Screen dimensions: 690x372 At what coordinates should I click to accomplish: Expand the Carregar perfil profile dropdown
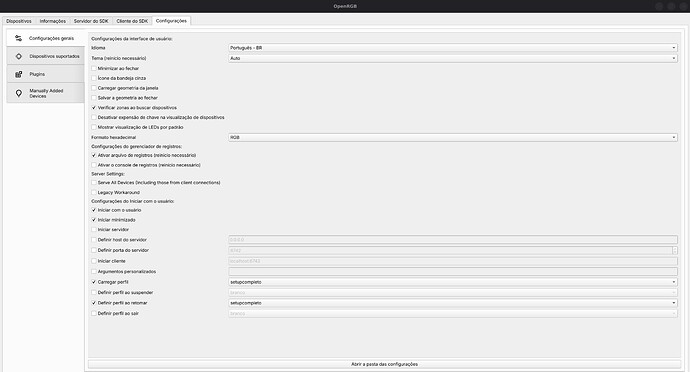point(453,282)
